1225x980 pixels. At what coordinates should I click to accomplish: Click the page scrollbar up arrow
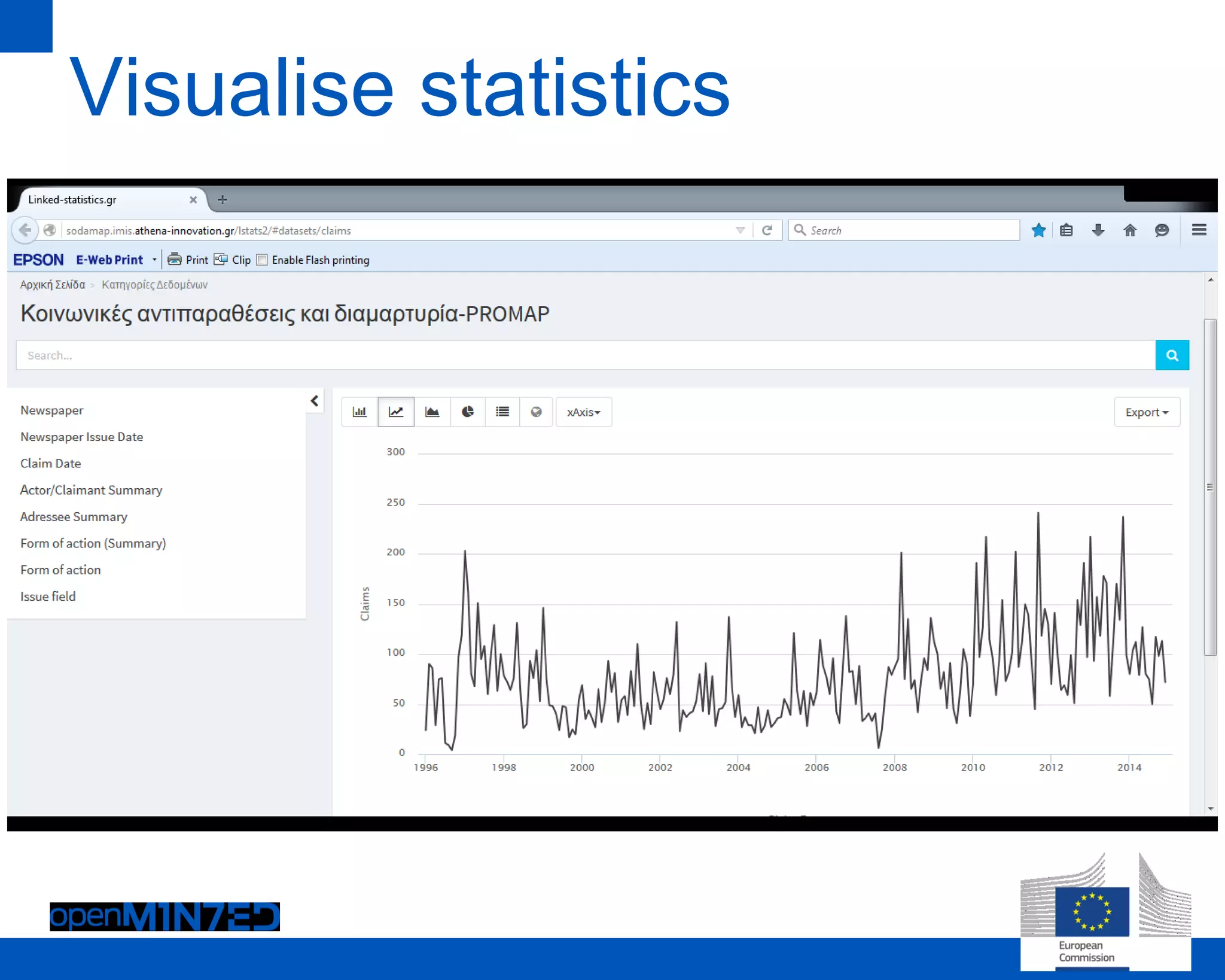coord(1211,280)
